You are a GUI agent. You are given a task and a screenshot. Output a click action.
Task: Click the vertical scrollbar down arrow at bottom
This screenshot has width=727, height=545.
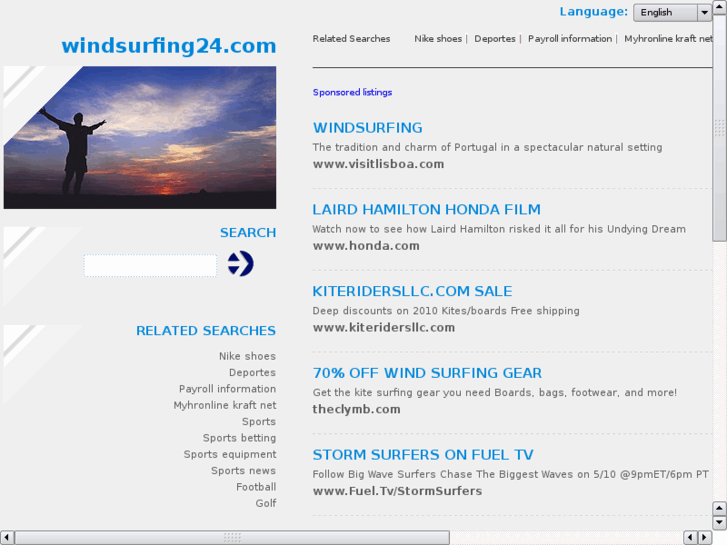click(x=720, y=522)
